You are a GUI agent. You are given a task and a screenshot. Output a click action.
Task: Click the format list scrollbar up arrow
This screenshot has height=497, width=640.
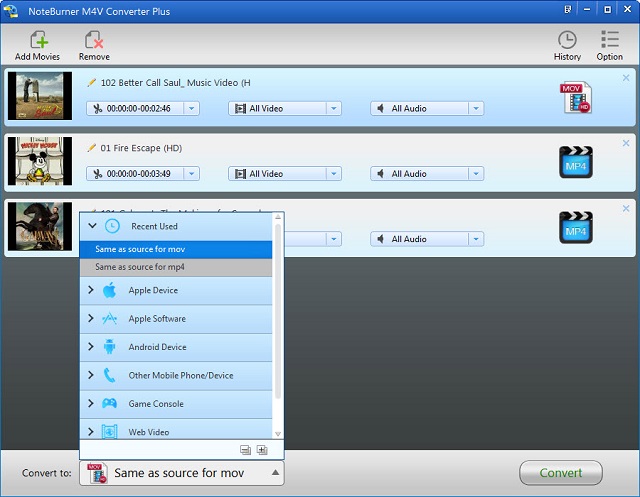pyautogui.click(x=278, y=217)
